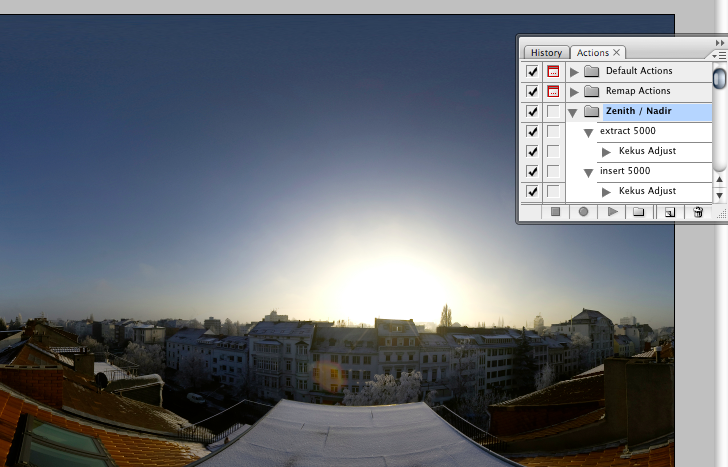This screenshot has height=467, width=728.
Task: Toggle the red dialog icon for Default Actions
Action: [x=553, y=72]
